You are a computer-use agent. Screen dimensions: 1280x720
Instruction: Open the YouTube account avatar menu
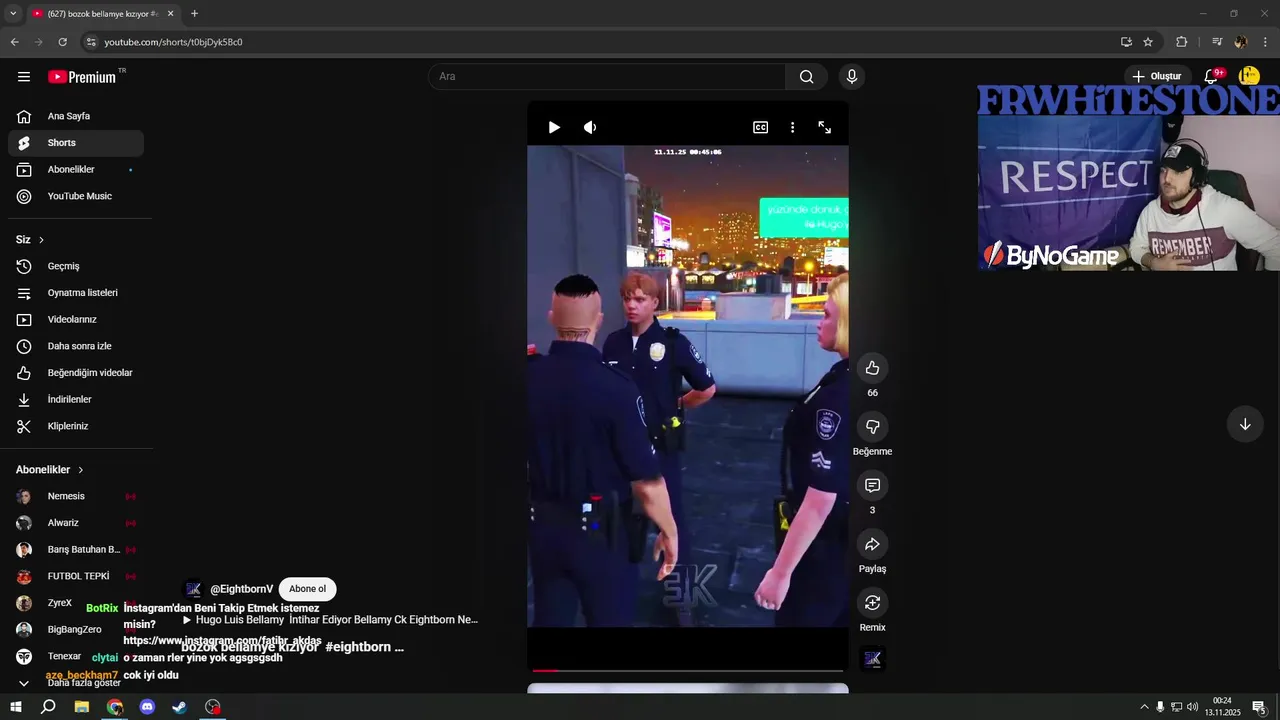pos(1248,76)
